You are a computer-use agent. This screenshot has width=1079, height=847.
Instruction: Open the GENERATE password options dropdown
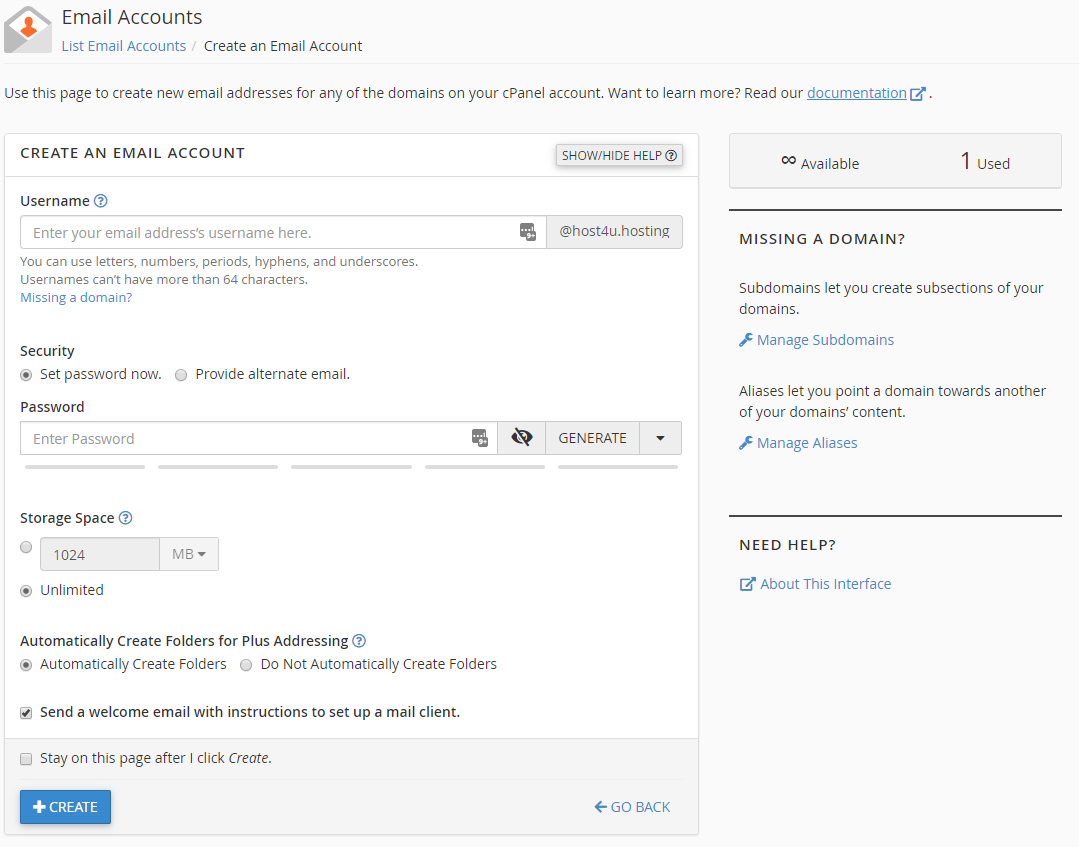(x=662, y=437)
